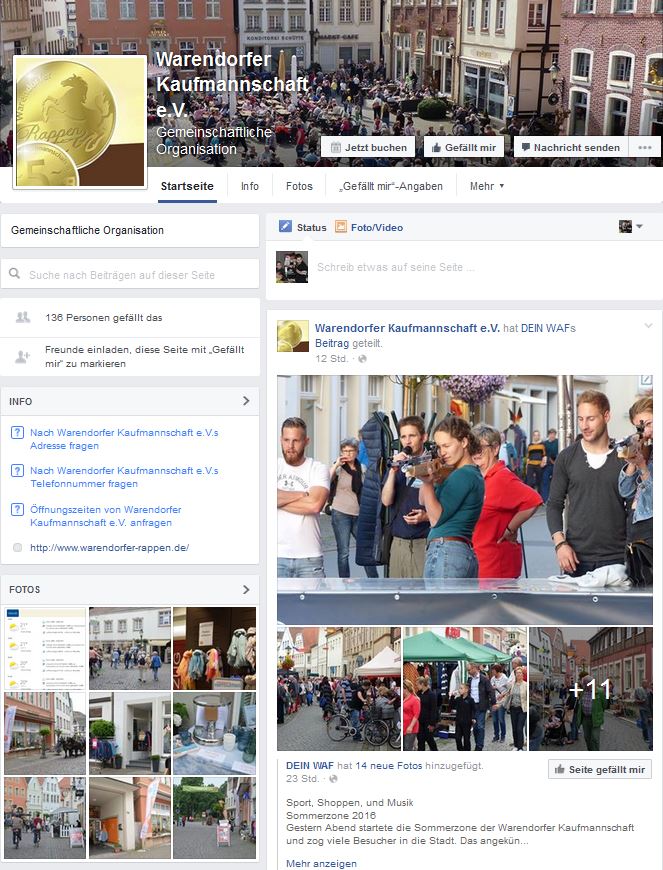Open DEIN WAFs link in post header
This screenshot has width=663, height=870.
point(548,328)
